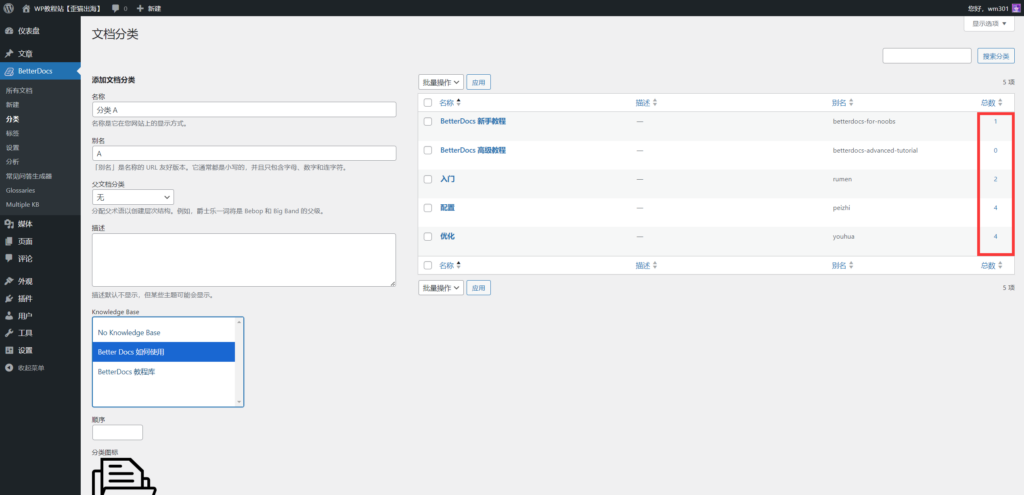
Task: Open the 设置 settings sidebar icon
Action: point(9,350)
